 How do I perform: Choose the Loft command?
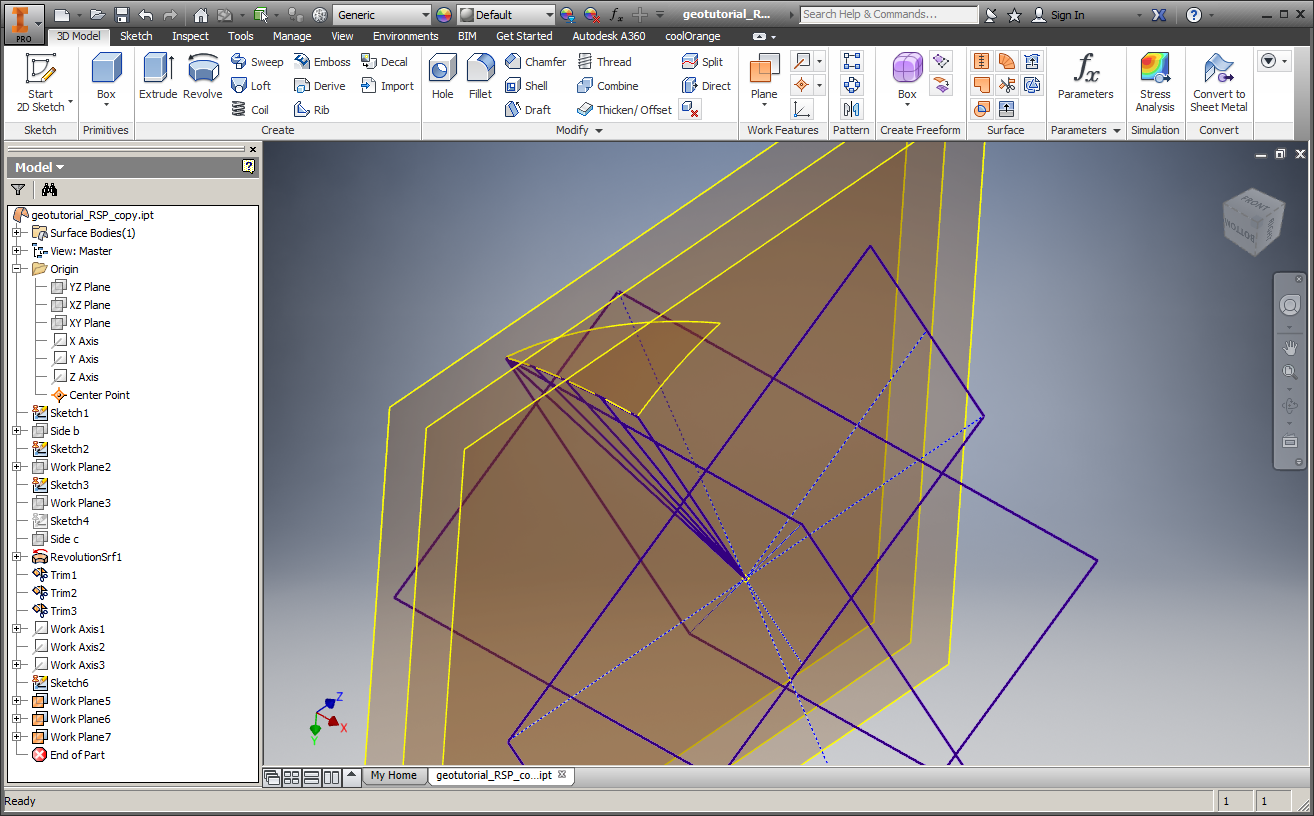pyautogui.click(x=251, y=86)
